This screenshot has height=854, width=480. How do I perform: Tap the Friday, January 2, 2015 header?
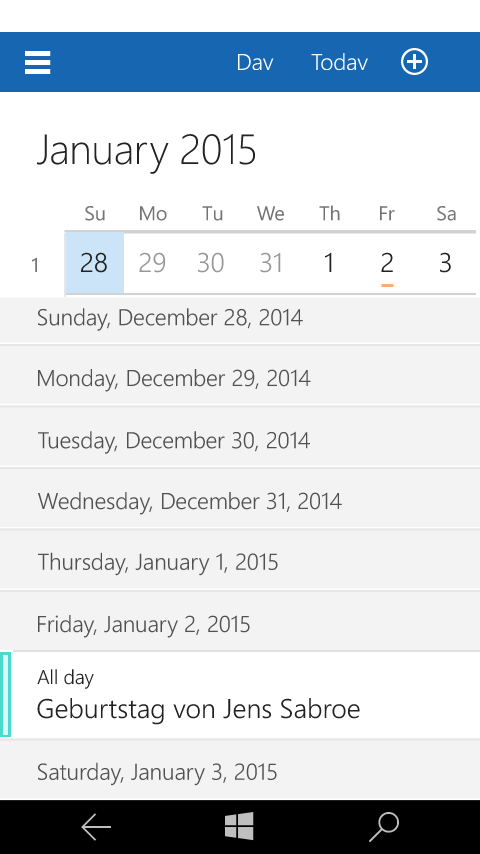(x=240, y=621)
